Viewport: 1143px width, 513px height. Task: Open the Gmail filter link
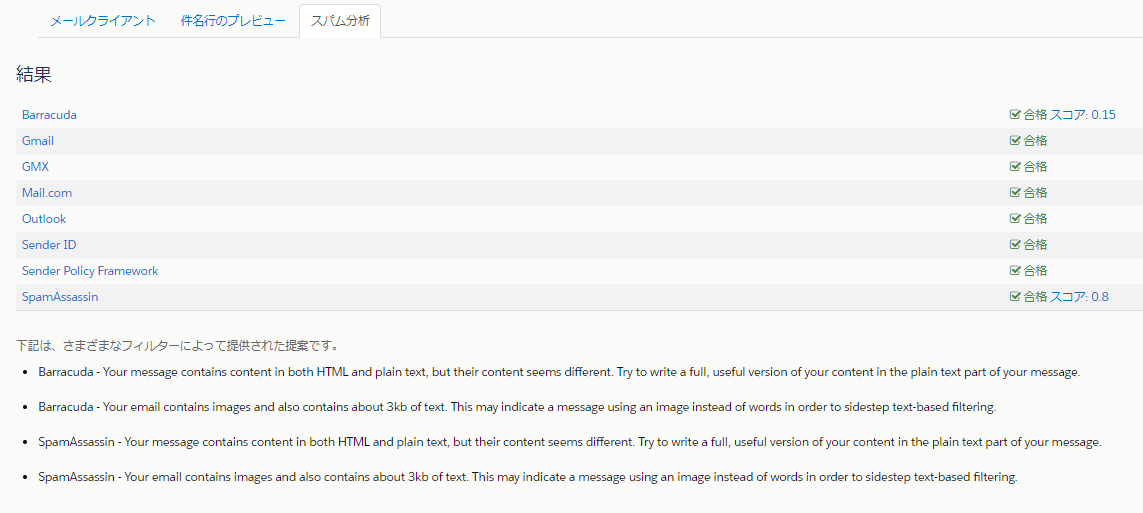pos(38,141)
